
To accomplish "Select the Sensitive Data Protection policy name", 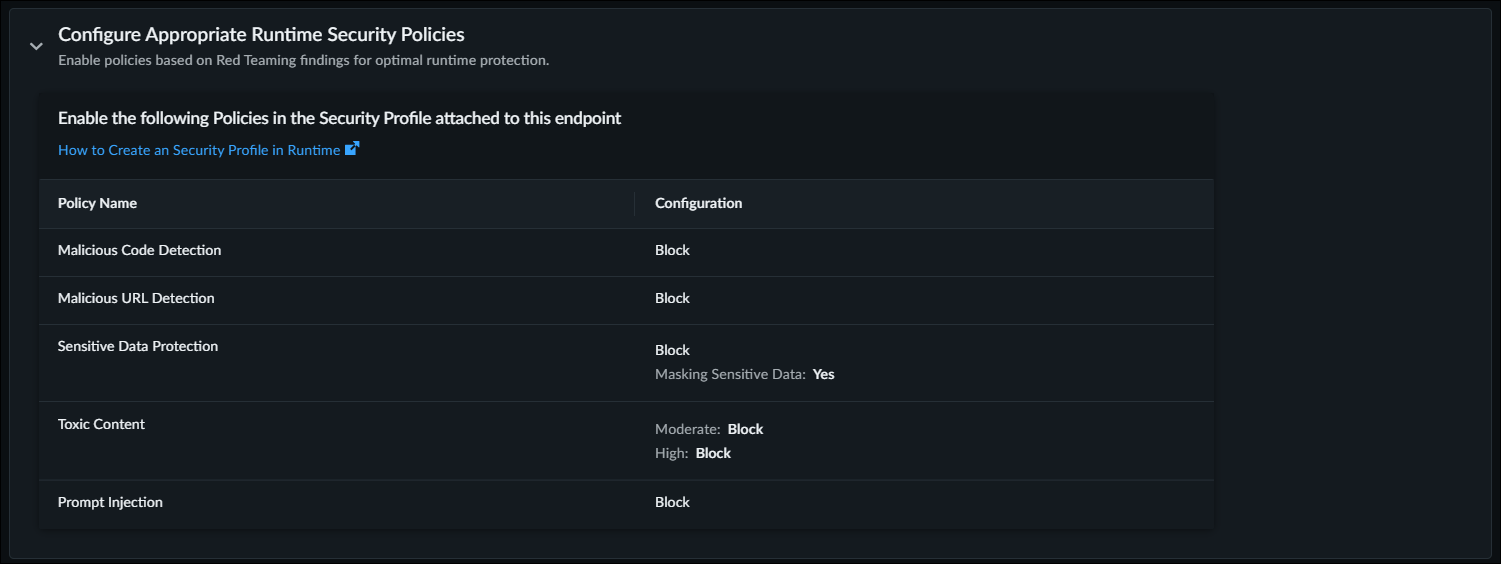I will 138,346.
